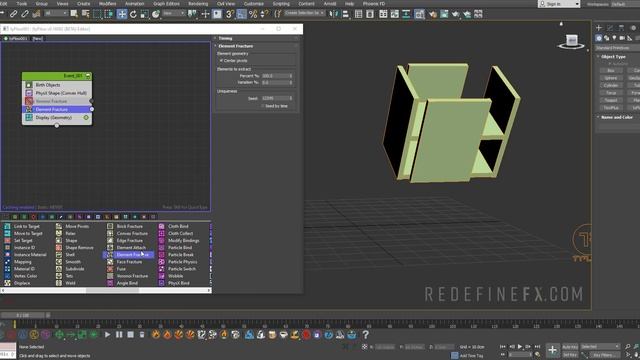640x360 pixels.
Task: Select the Shape Remove operator in depot
Action: tap(75, 248)
